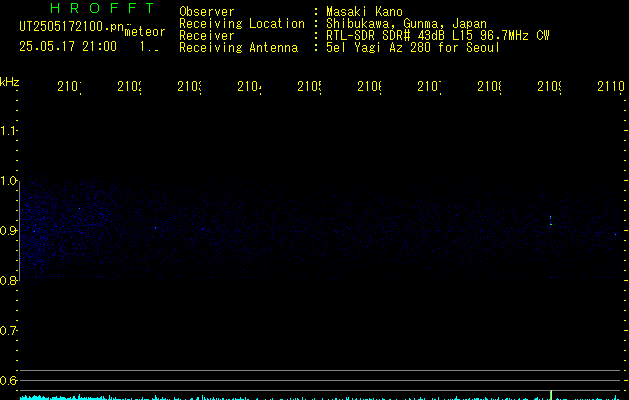Viewport: 629px width, 400px height.
Task: Click the "Receiver" field label
Action: (207, 36)
